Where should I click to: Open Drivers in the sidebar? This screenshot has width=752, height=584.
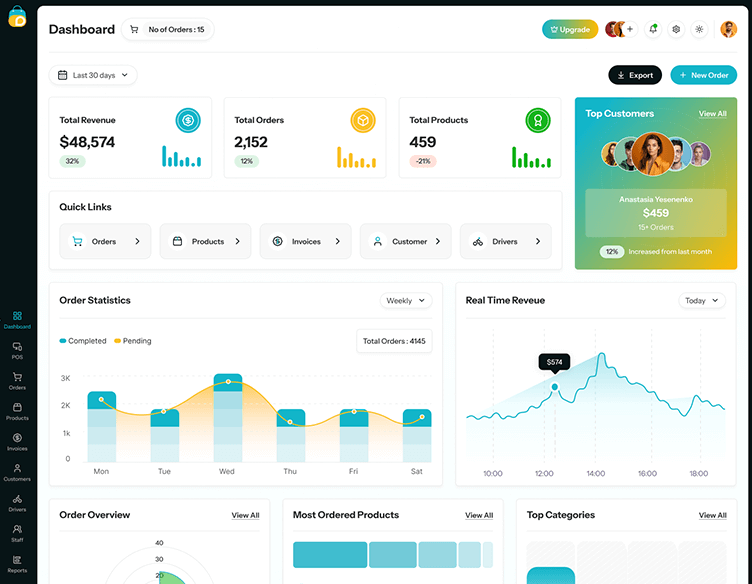(x=17, y=503)
